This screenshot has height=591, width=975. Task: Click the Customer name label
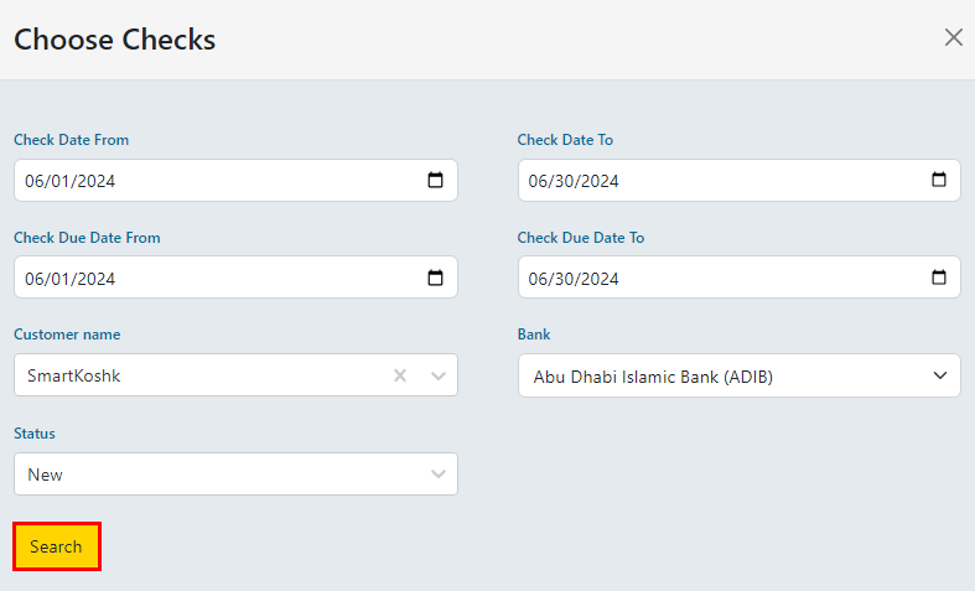coord(67,335)
